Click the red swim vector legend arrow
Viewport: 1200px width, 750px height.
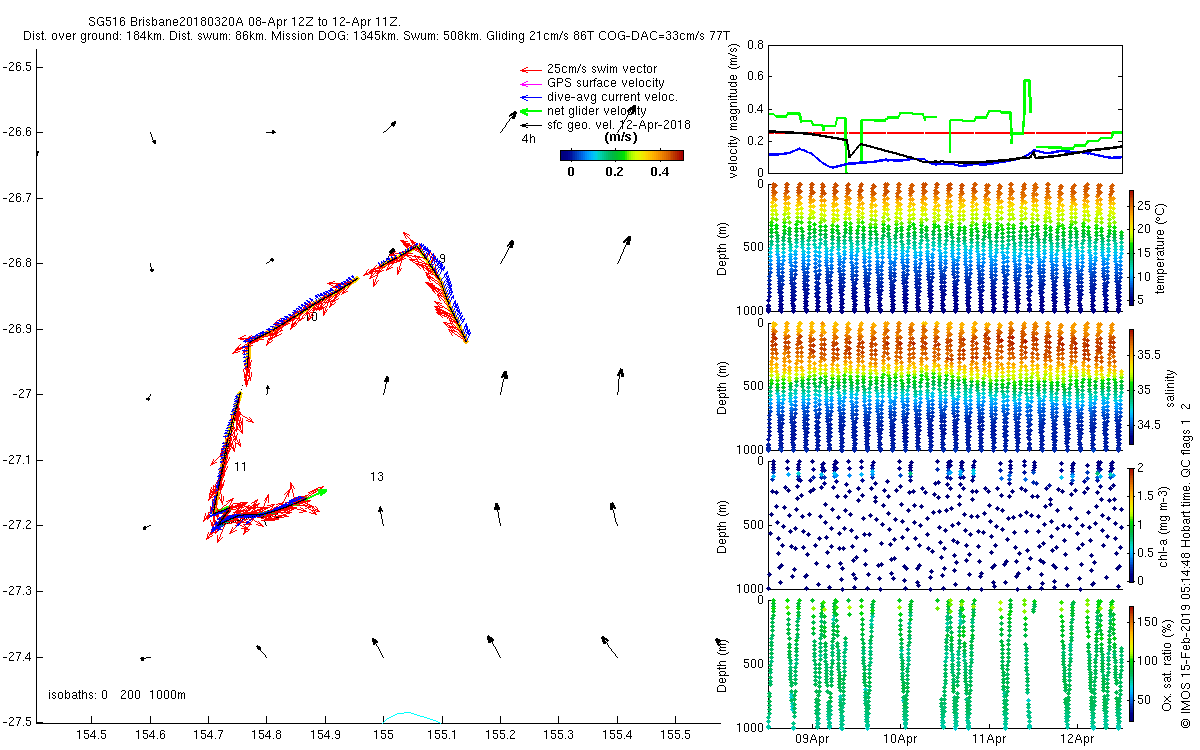point(529,69)
